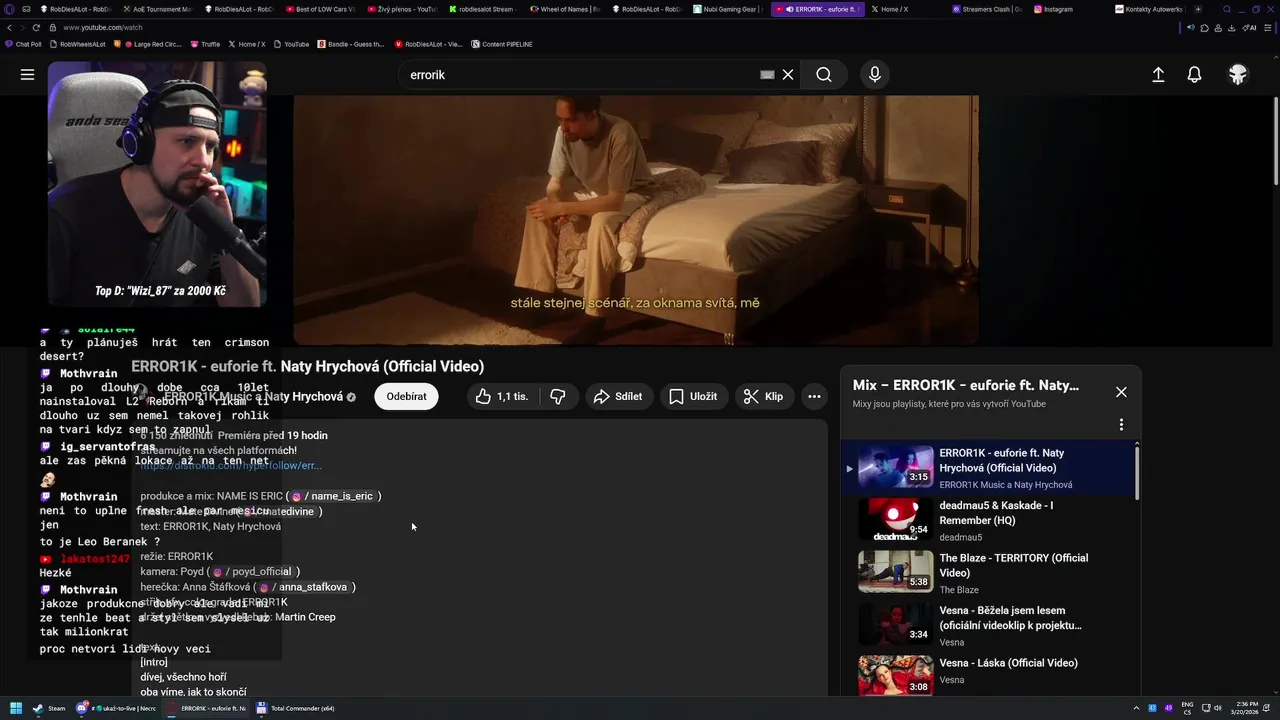Switch to Kontakty Autowerks tab

click(x=1150, y=9)
